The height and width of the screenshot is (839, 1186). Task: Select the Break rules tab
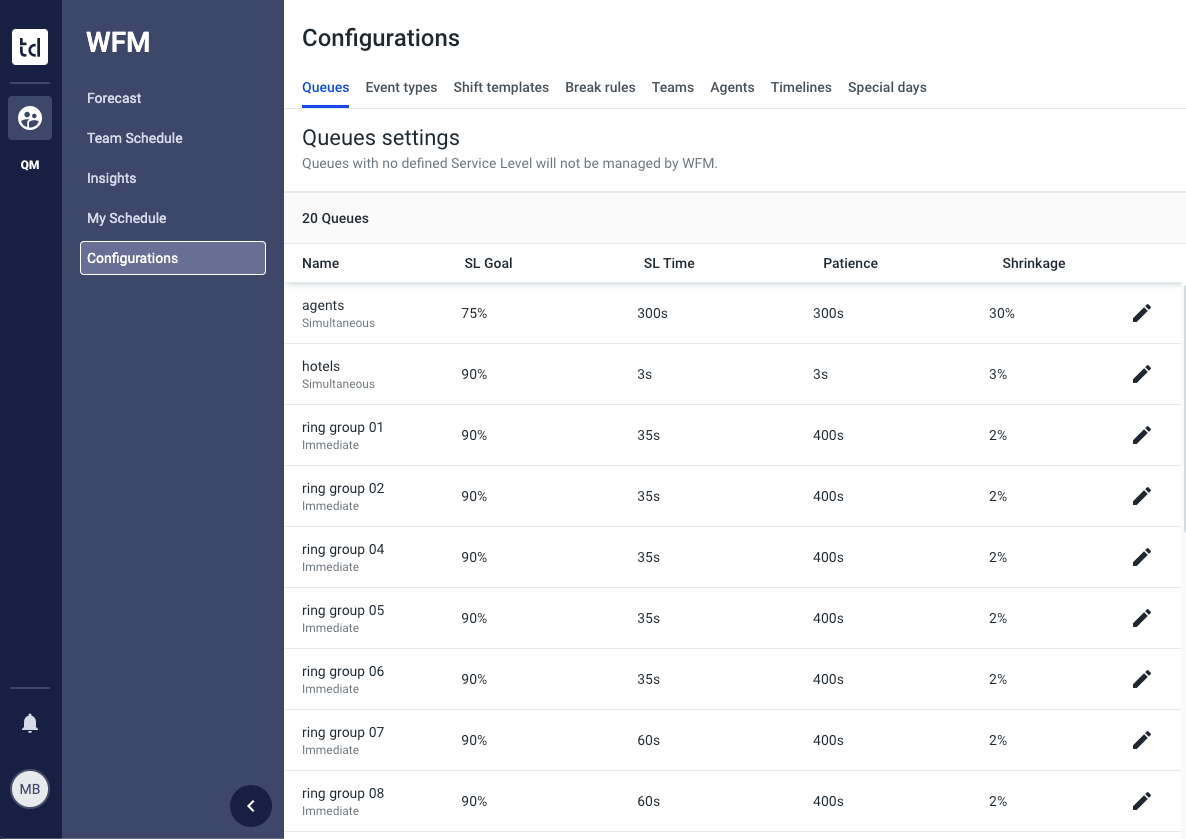(x=600, y=88)
